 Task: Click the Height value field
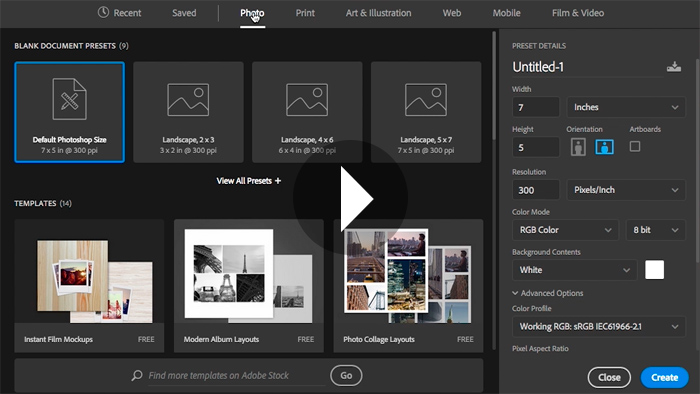536,147
